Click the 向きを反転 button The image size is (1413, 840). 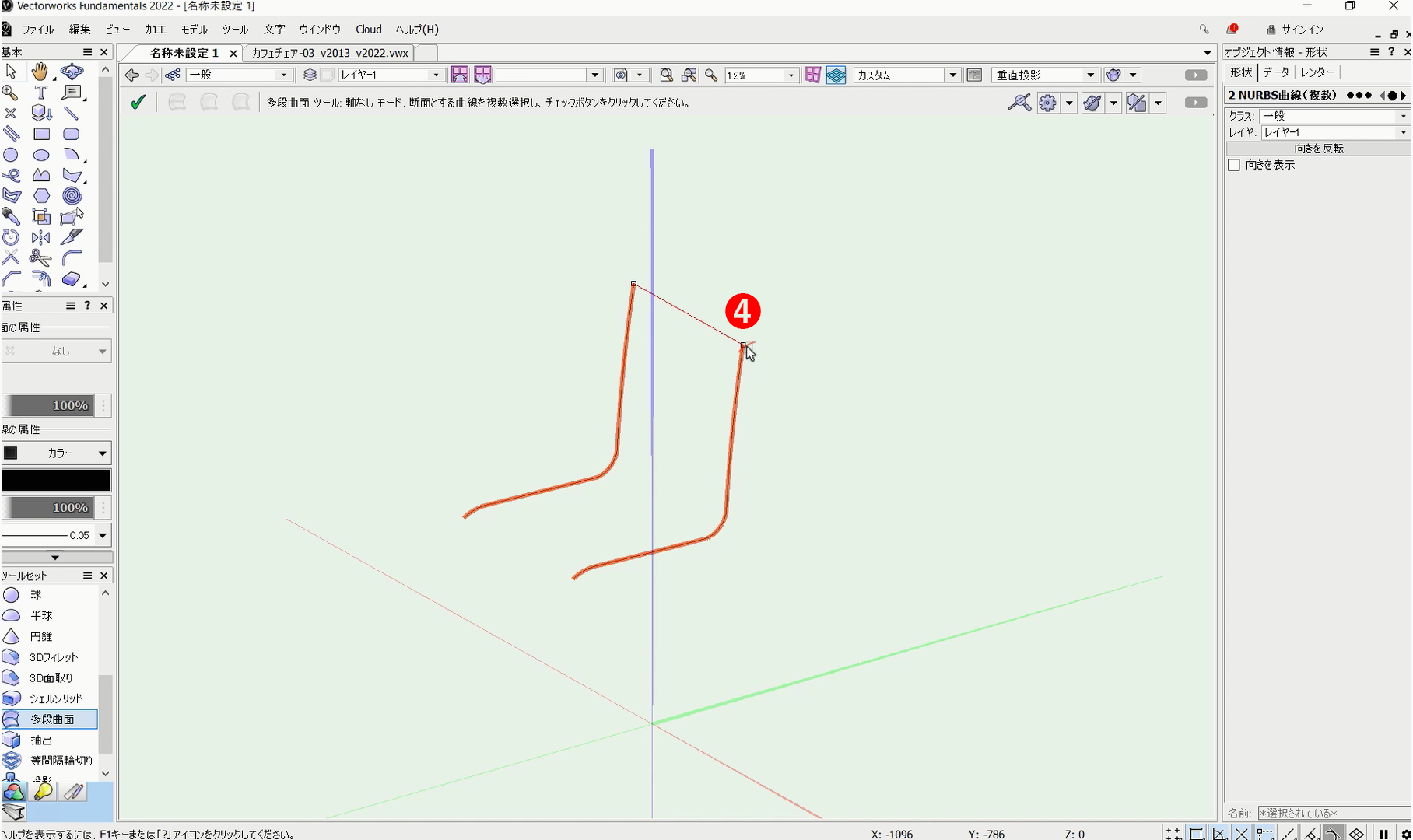pyautogui.click(x=1319, y=149)
